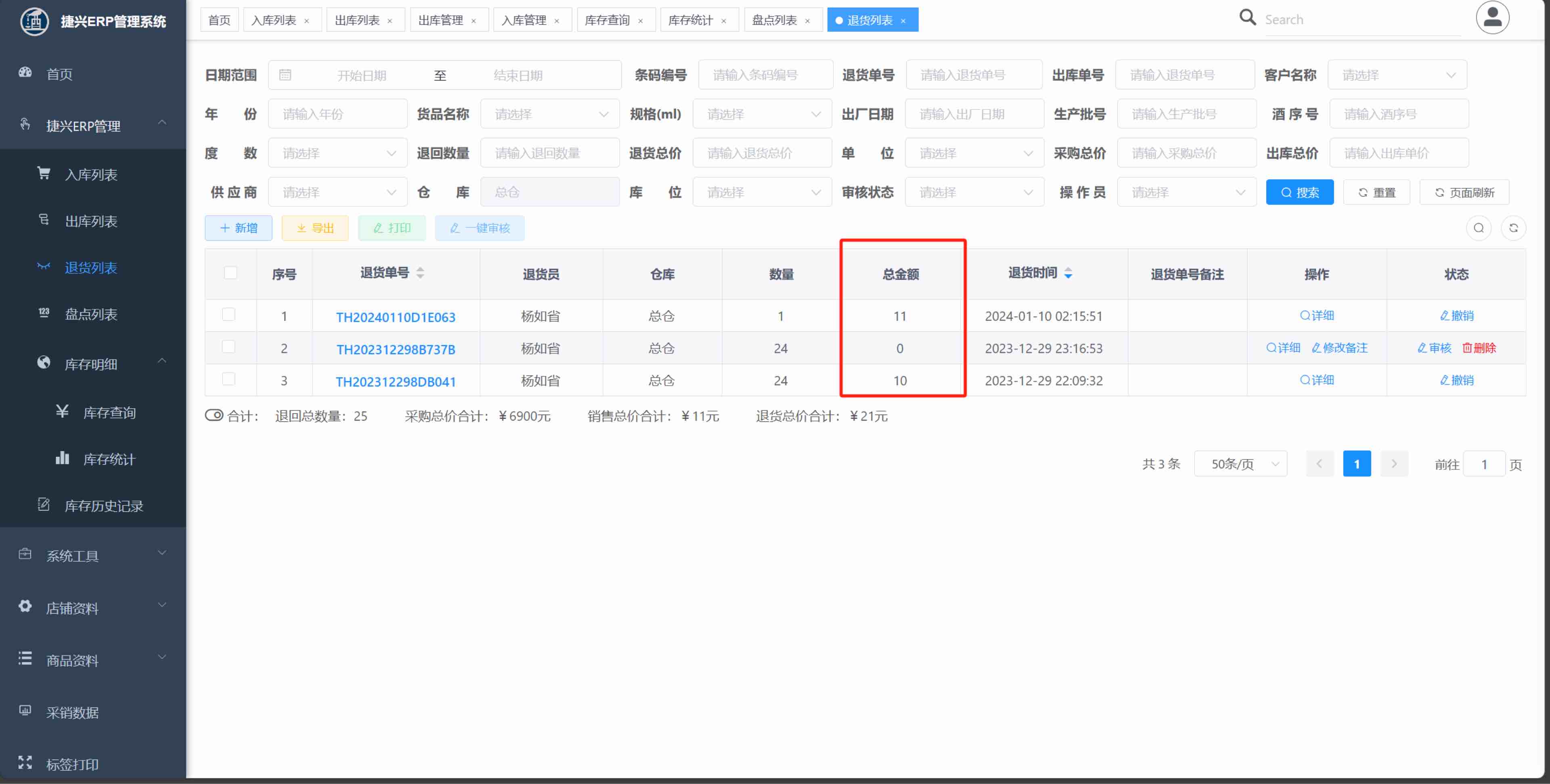Click 审核 for order TH202312298B737B
The height and width of the screenshot is (784, 1550).
1435,348
